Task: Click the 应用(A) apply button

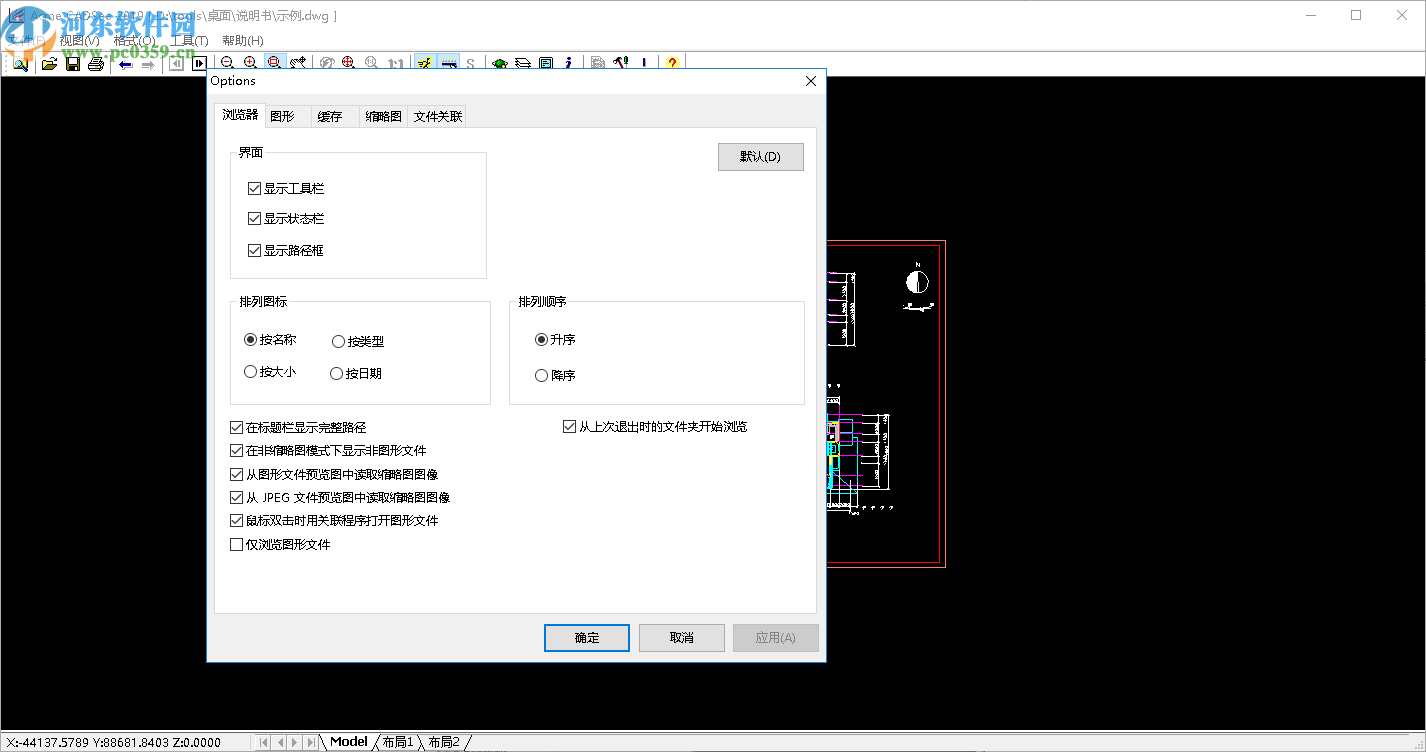Action: (x=776, y=637)
